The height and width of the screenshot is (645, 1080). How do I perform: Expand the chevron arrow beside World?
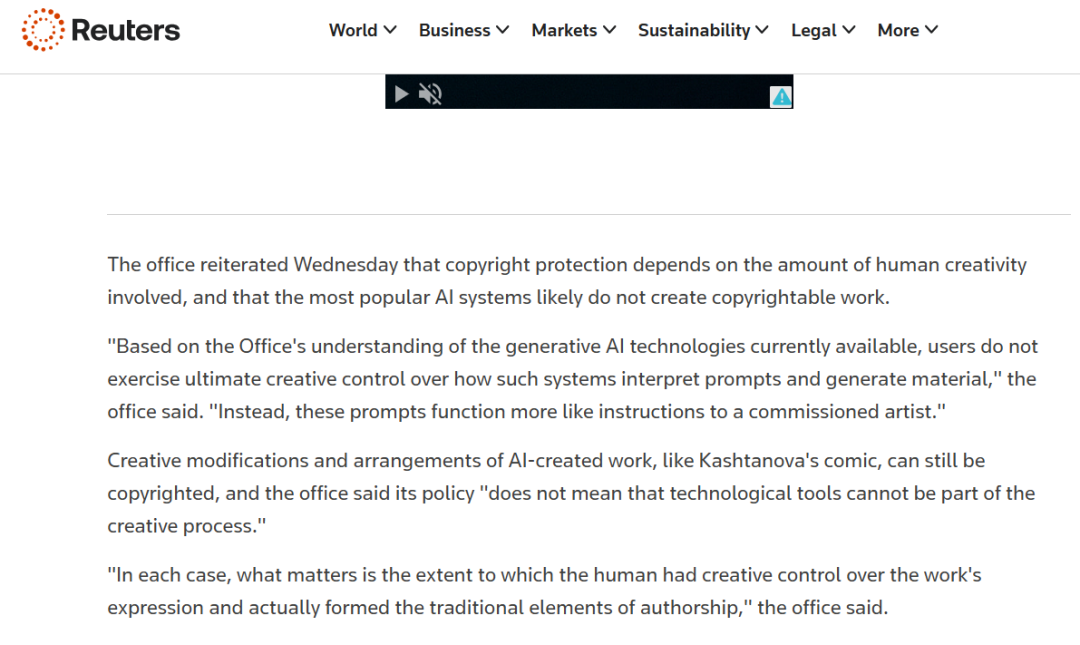(390, 30)
